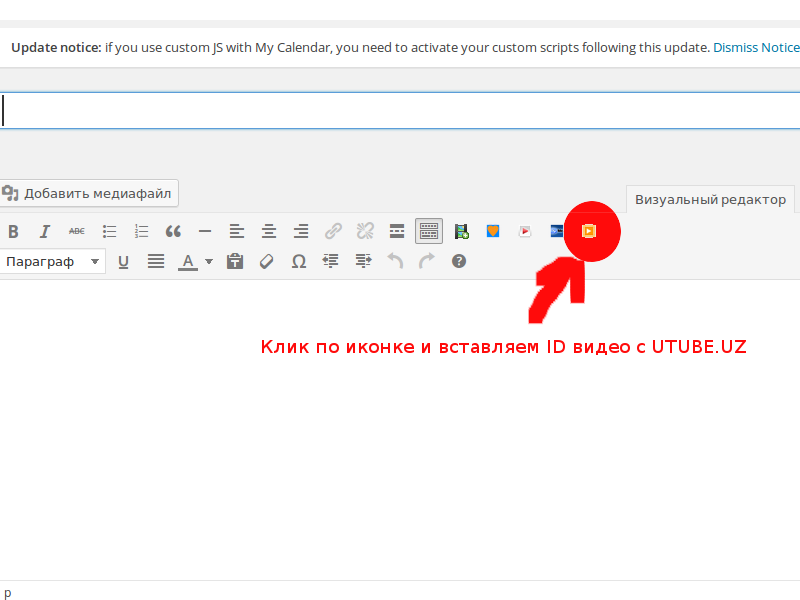The height and width of the screenshot is (600, 800).
Task: Apply blockquote formatting
Action: (173, 231)
